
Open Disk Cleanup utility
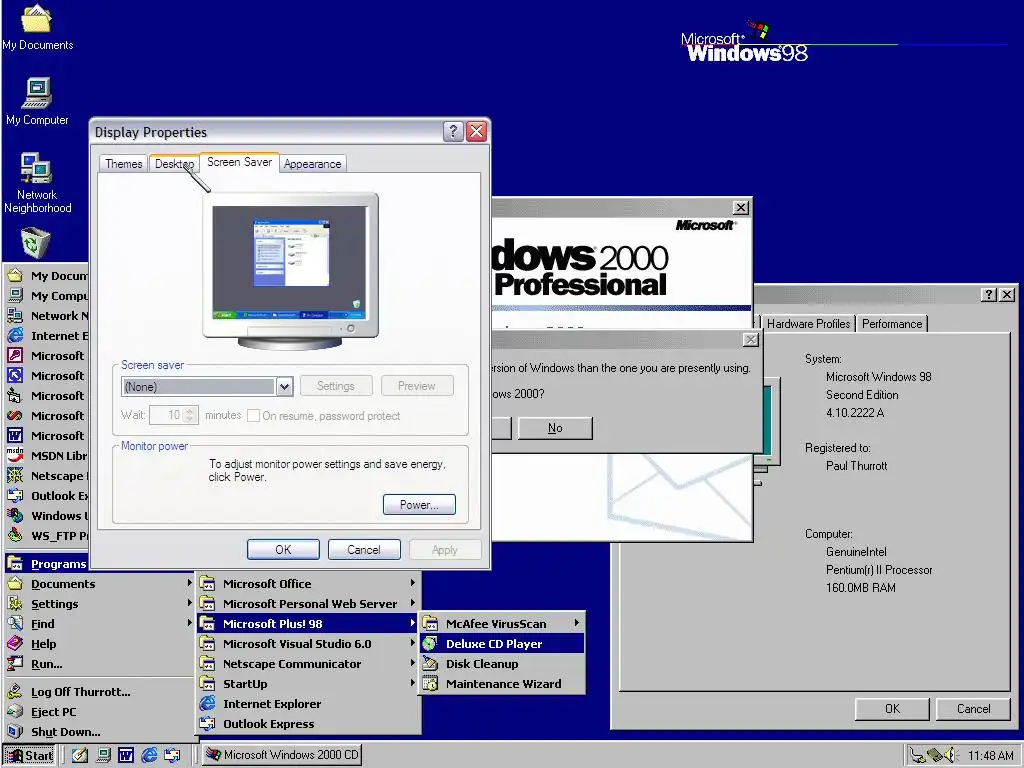[x=502, y=664]
